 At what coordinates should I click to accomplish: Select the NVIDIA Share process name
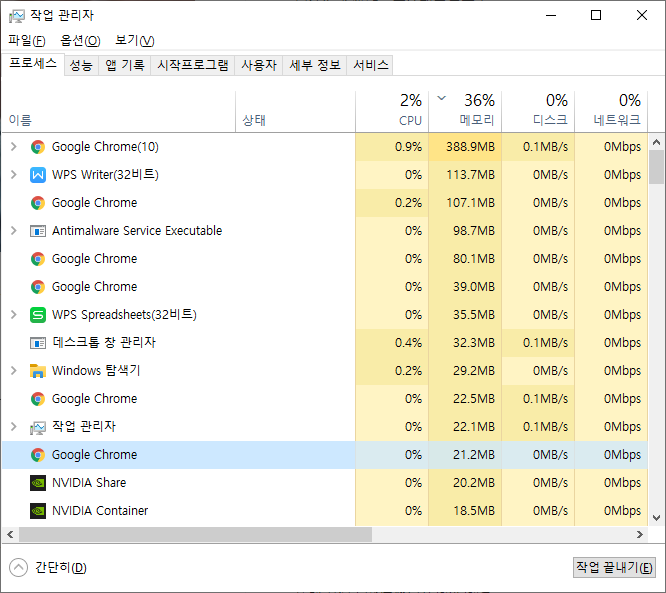tap(89, 483)
